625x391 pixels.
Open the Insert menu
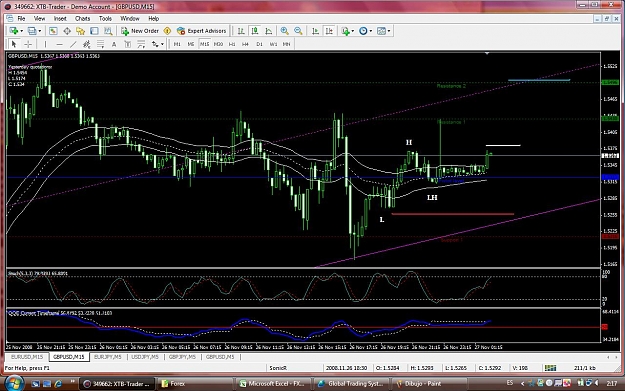pyautogui.click(x=60, y=18)
